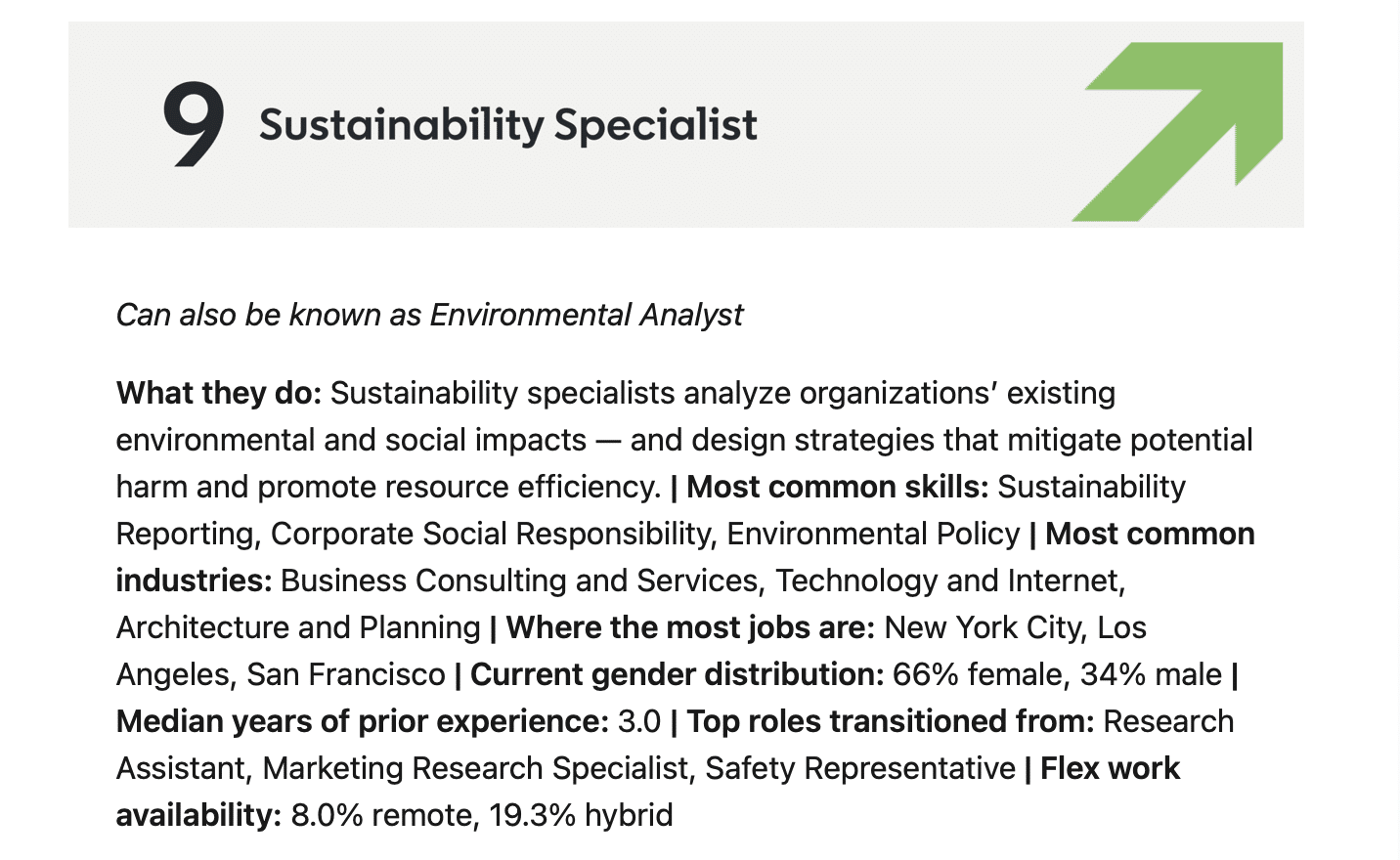Click the "Where the most jobs are:" label
The width and height of the screenshot is (1400, 860).
point(690,627)
